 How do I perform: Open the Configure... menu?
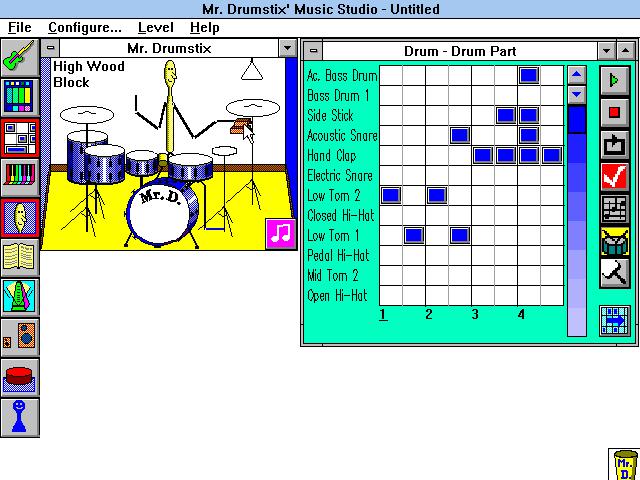point(84,27)
